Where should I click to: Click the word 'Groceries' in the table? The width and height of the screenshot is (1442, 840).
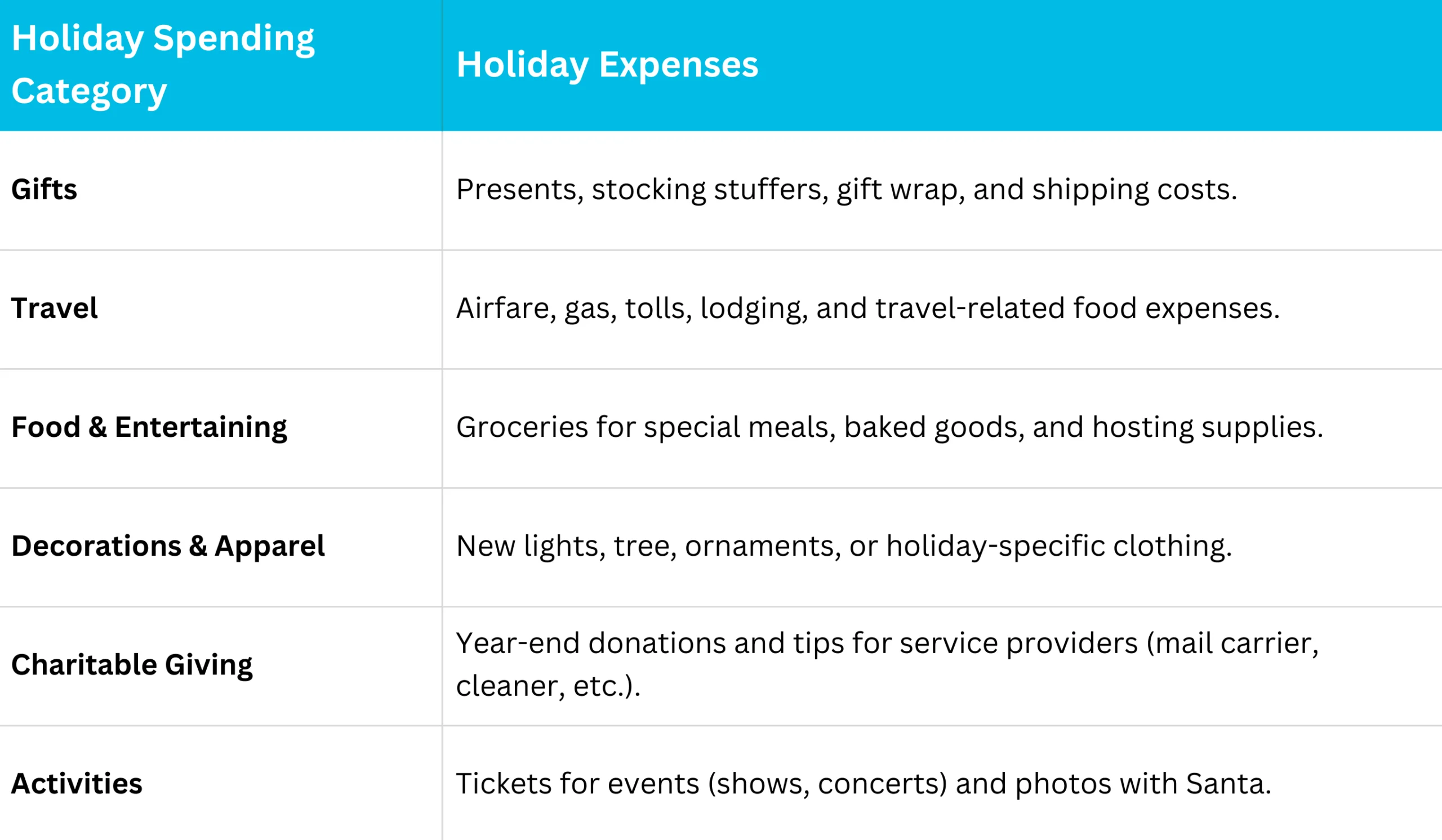point(522,427)
